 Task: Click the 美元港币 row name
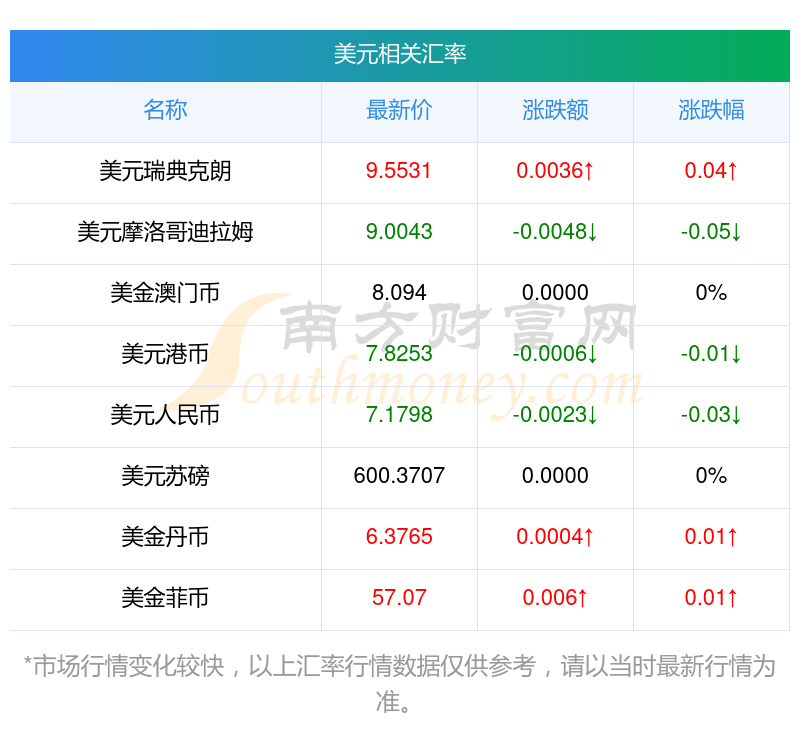click(165, 354)
